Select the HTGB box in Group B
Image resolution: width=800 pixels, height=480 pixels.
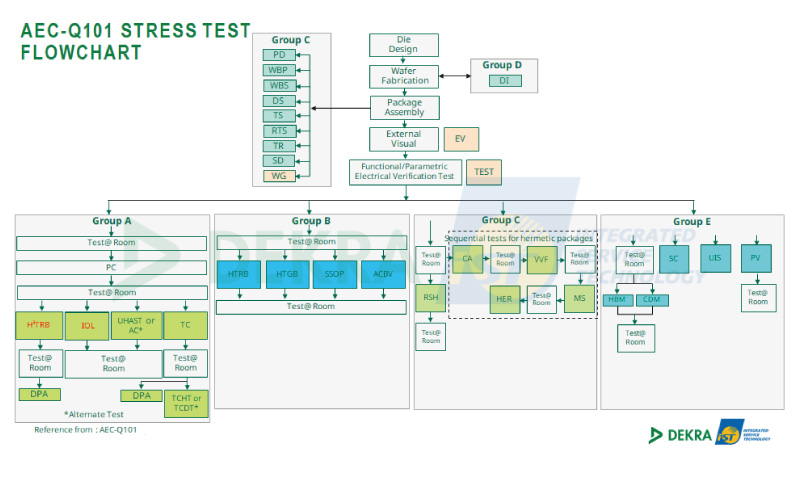[287, 274]
